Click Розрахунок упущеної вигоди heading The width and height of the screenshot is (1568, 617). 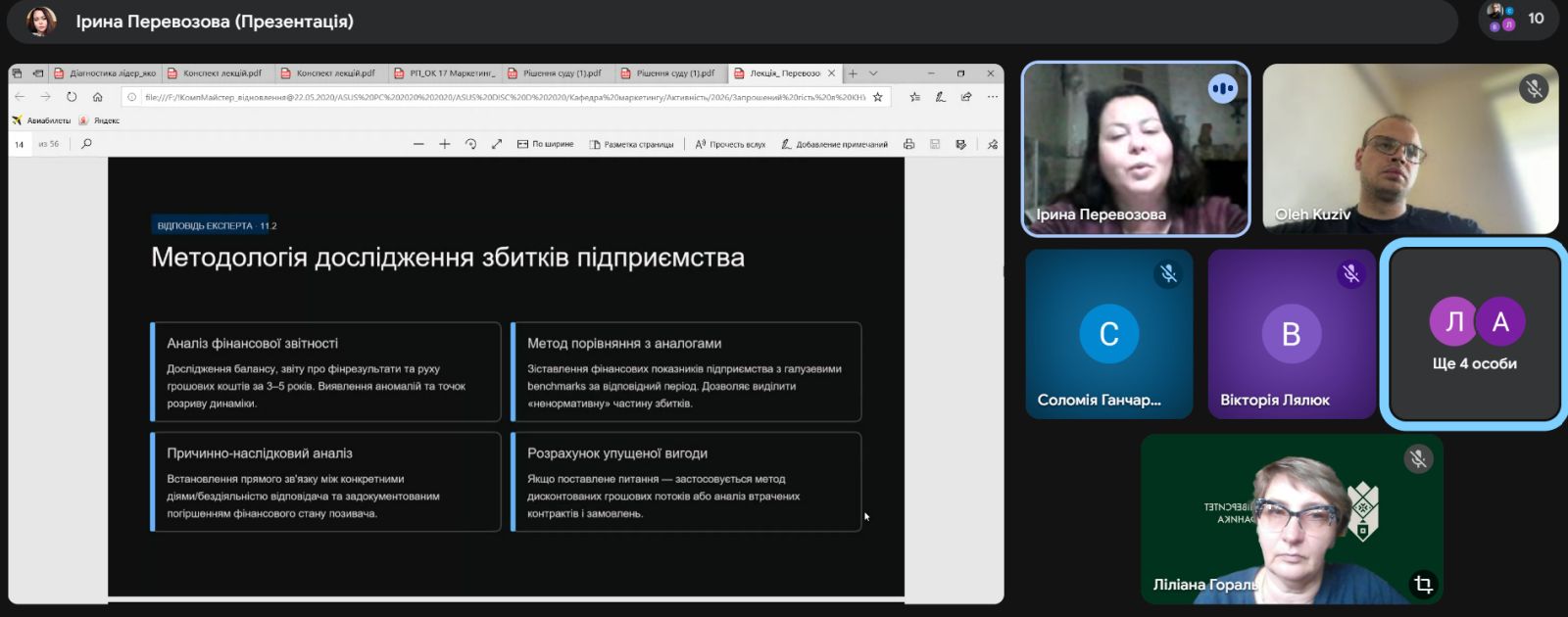point(617,453)
